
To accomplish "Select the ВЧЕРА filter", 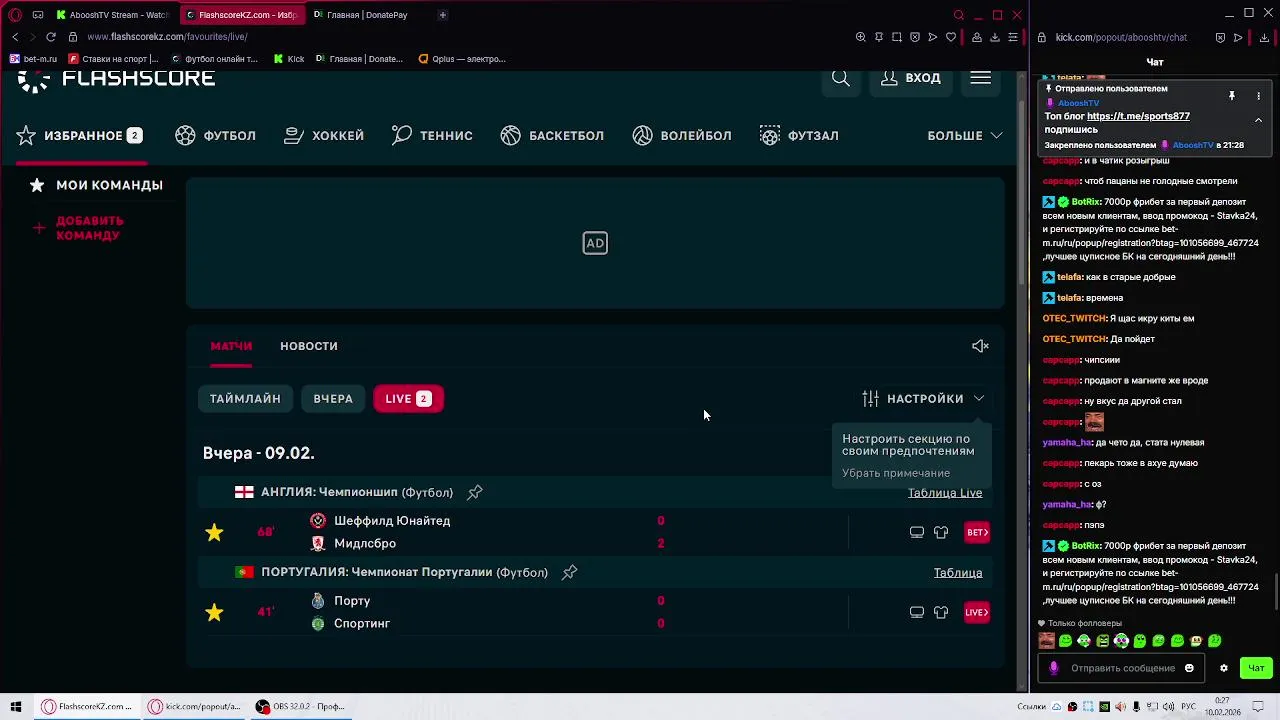I will click(x=333, y=398).
